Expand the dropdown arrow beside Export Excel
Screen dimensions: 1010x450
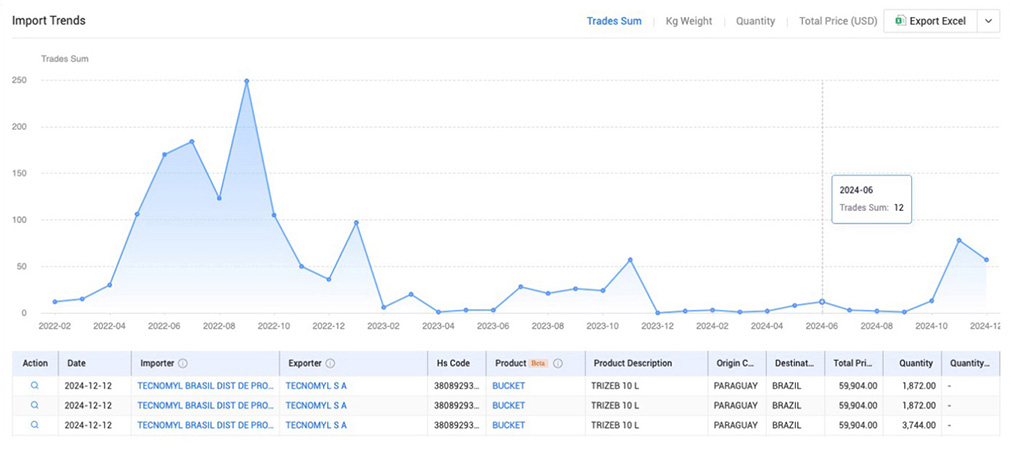(x=988, y=21)
